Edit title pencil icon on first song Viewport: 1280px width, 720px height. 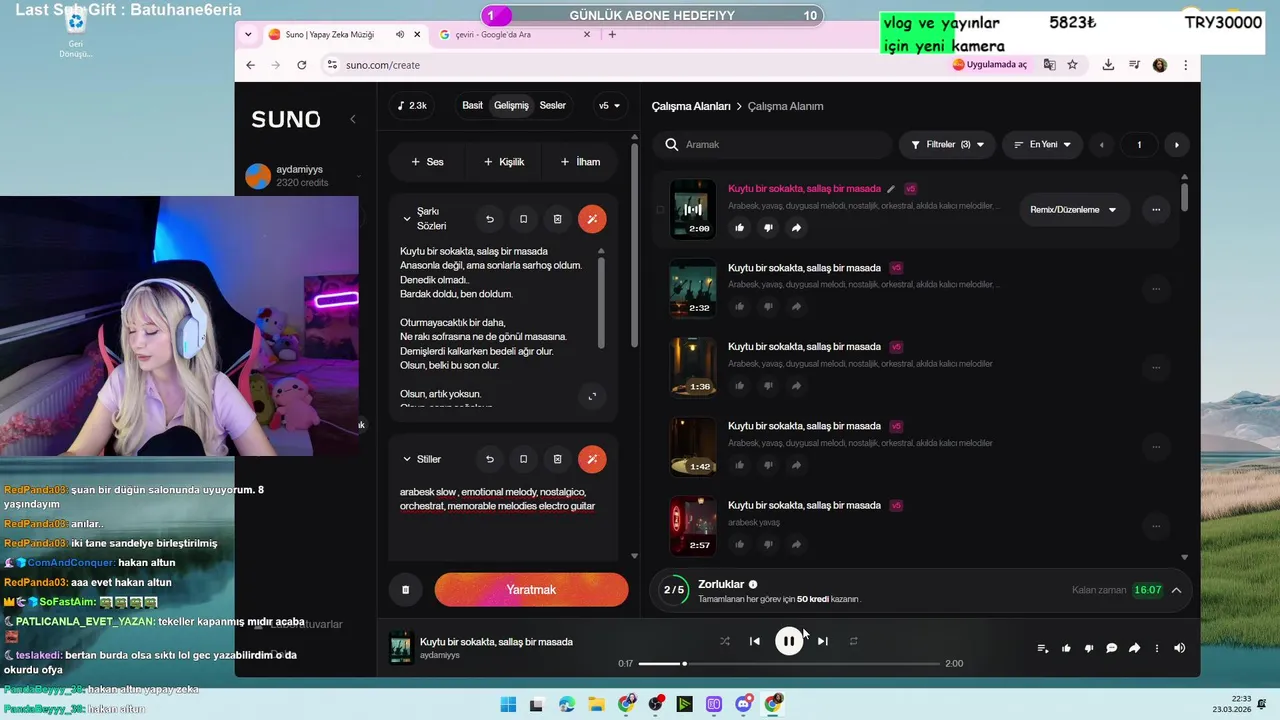[x=891, y=188]
